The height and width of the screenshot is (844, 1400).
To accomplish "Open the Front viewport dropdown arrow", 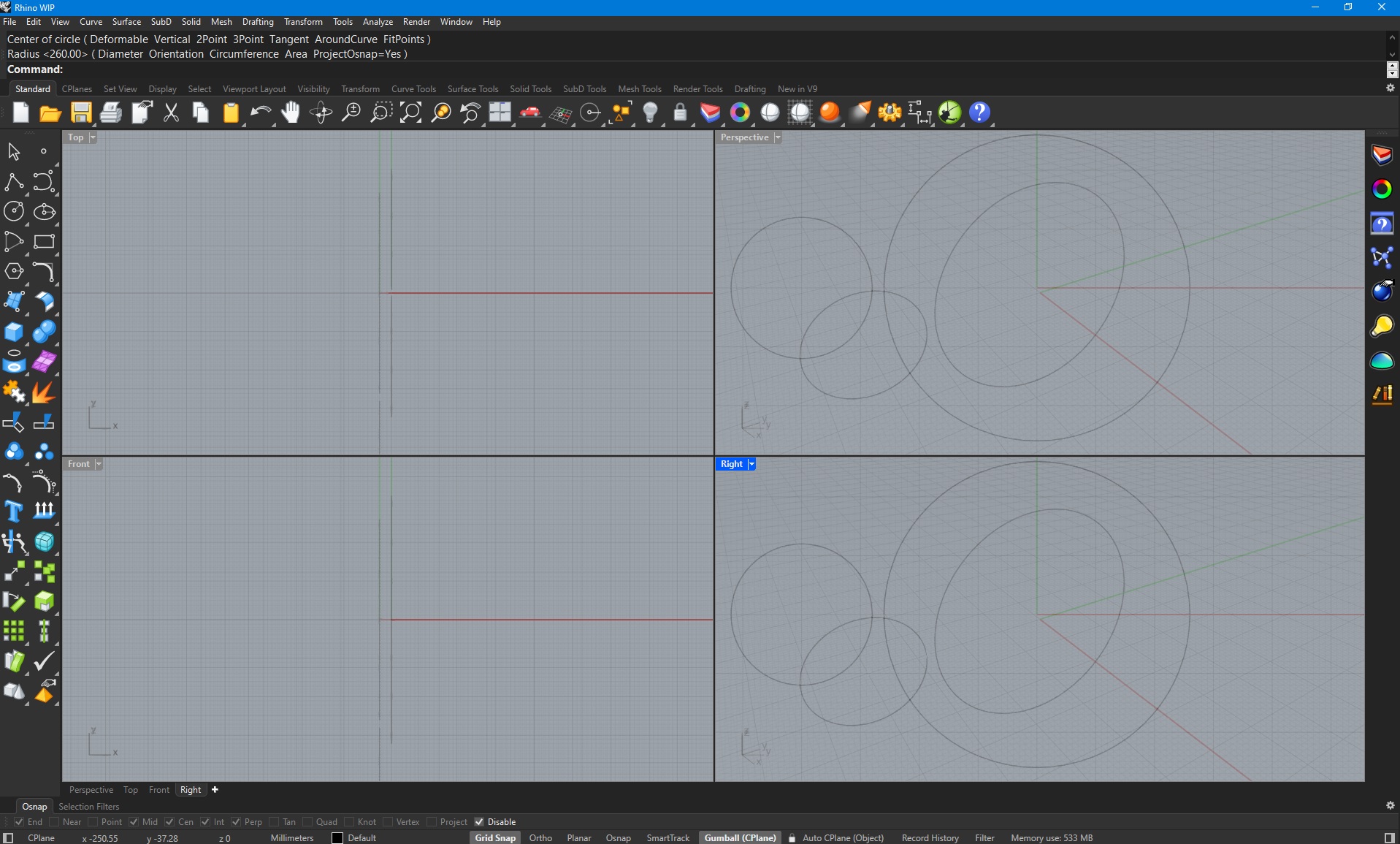I will pos(99,464).
